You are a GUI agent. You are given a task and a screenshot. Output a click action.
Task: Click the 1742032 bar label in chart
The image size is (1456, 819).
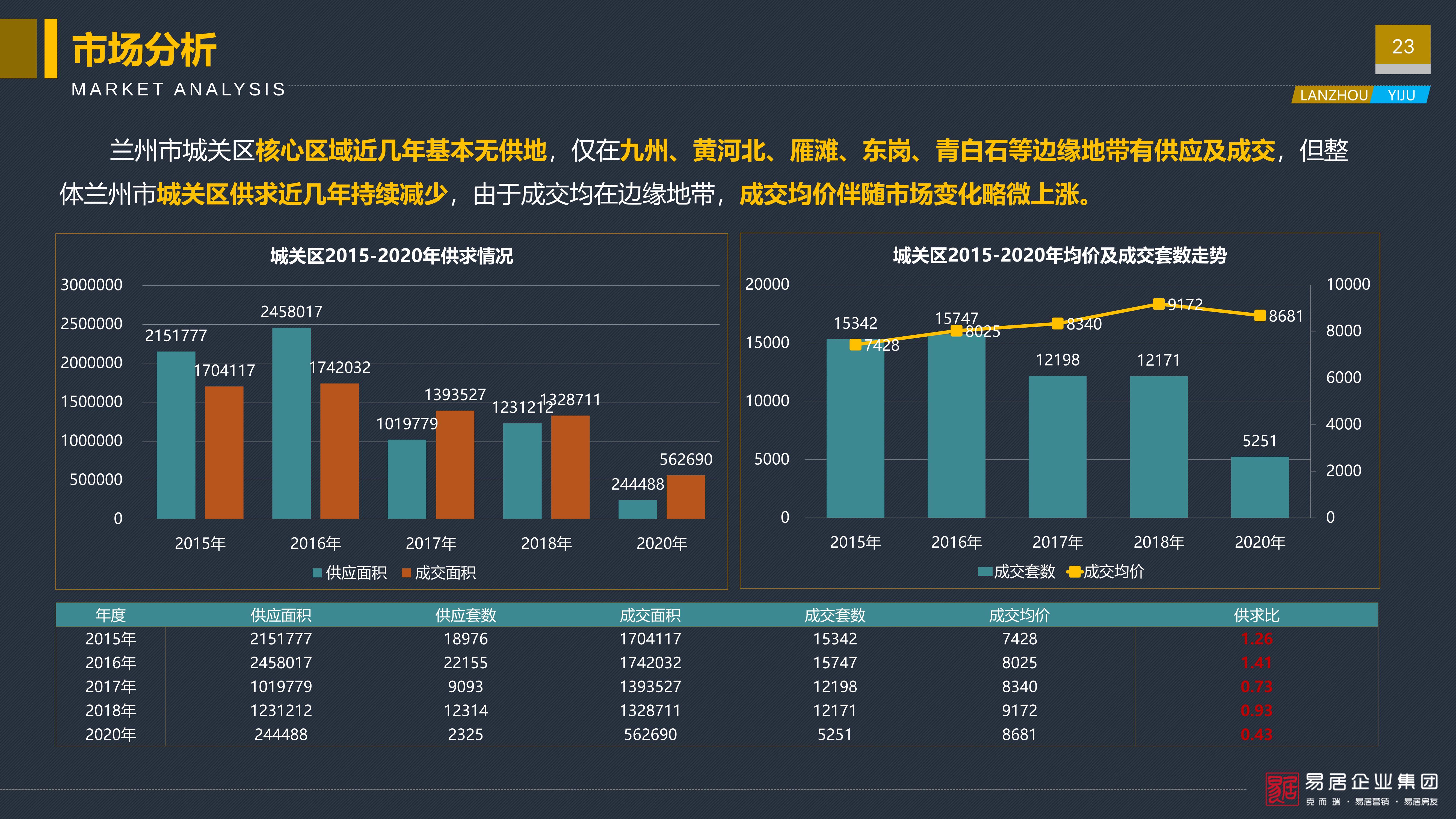click(x=340, y=368)
